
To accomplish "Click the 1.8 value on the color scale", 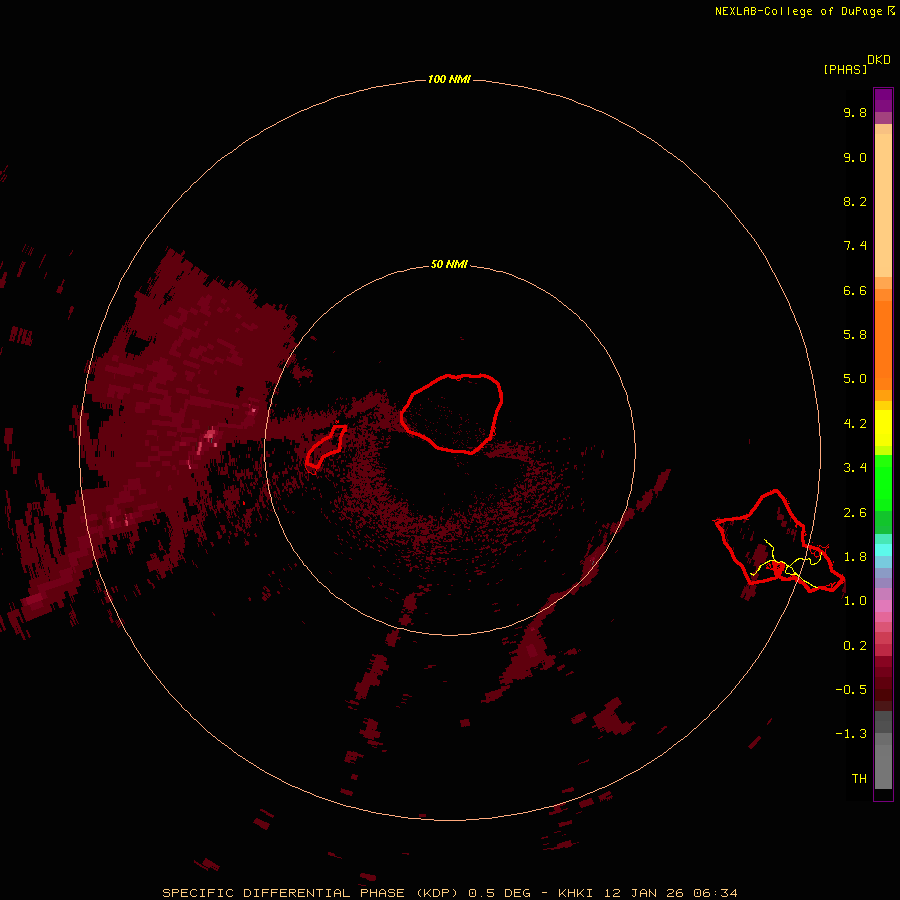I will [x=855, y=557].
